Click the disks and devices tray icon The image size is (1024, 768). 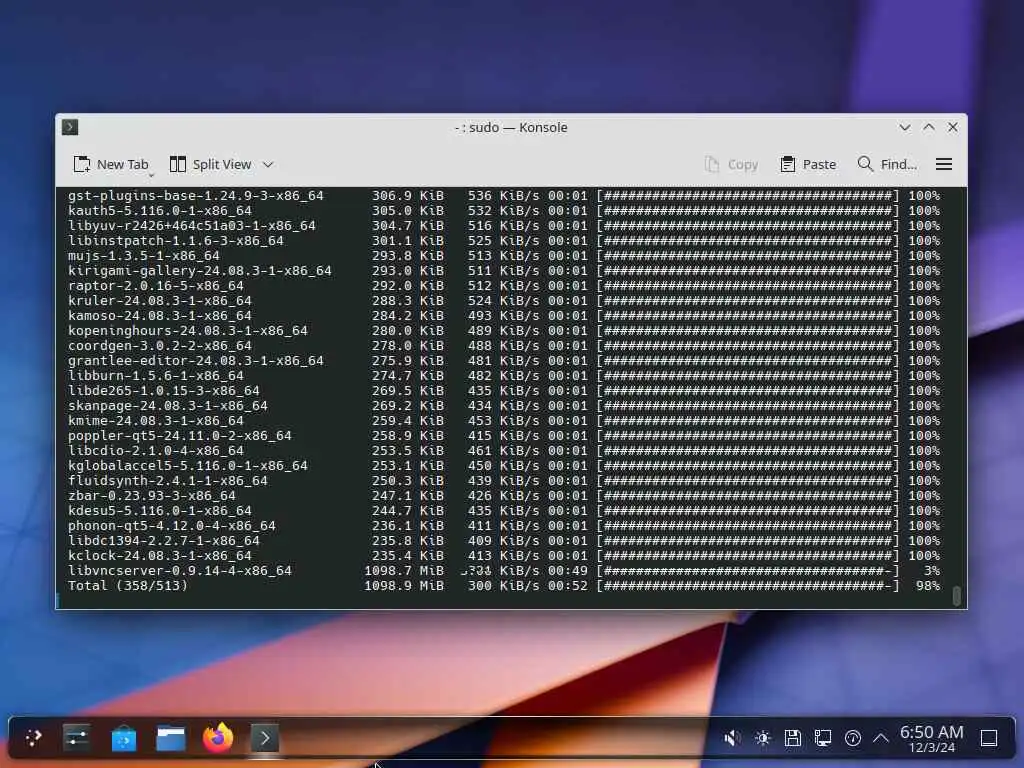click(793, 738)
